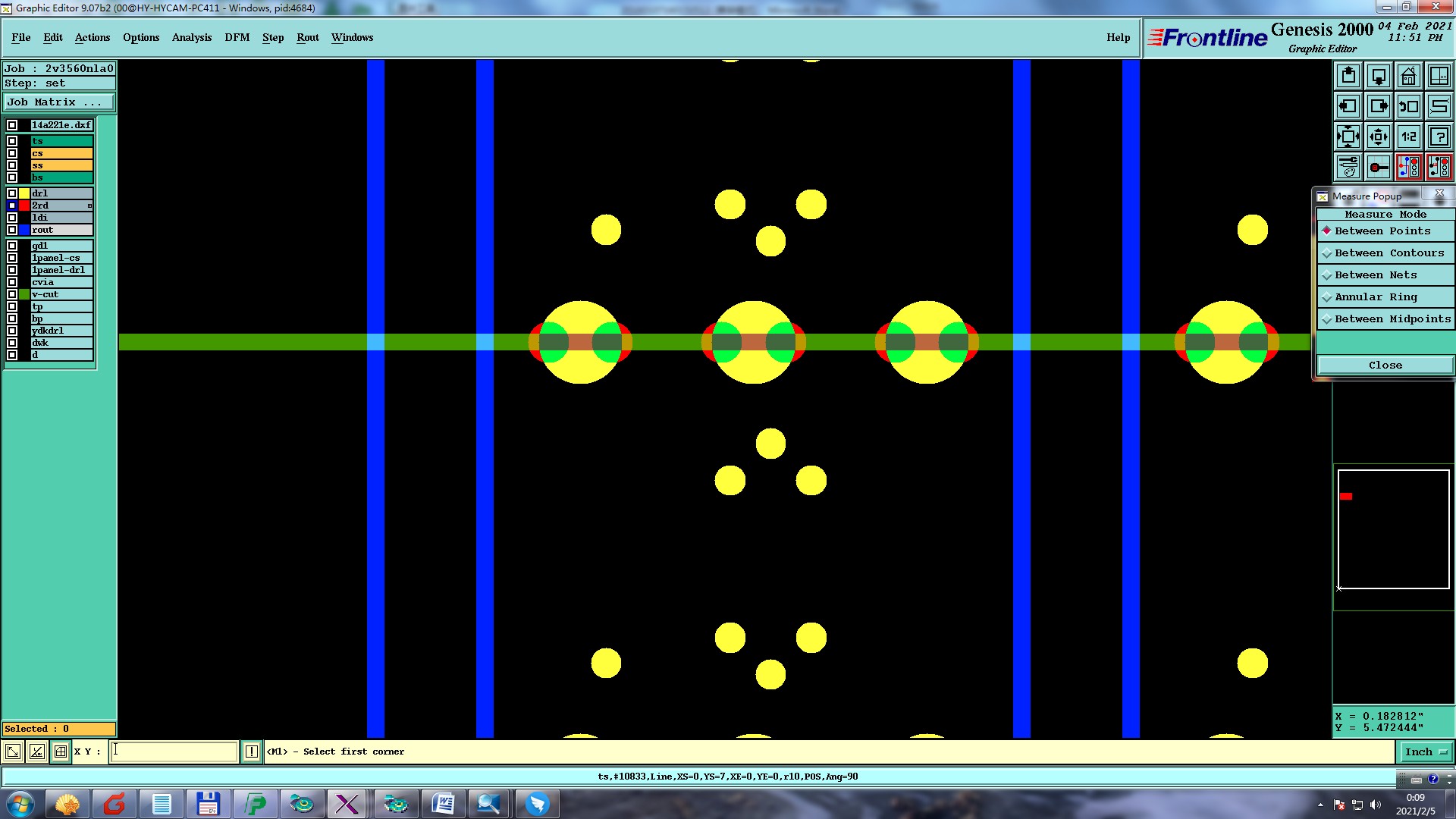
Task: Click the Home view icon
Action: pos(1408,76)
